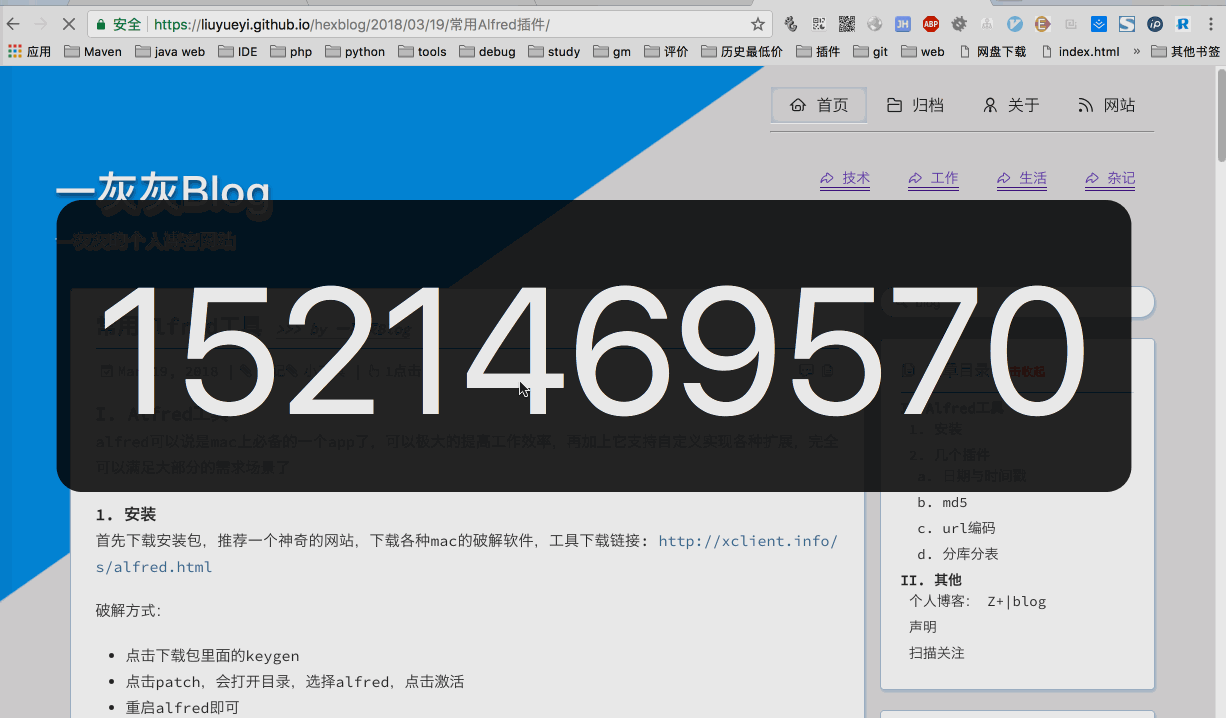The width and height of the screenshot is (1226, 718).
Task: Open the gray globe extension
Action: point(875,24)
